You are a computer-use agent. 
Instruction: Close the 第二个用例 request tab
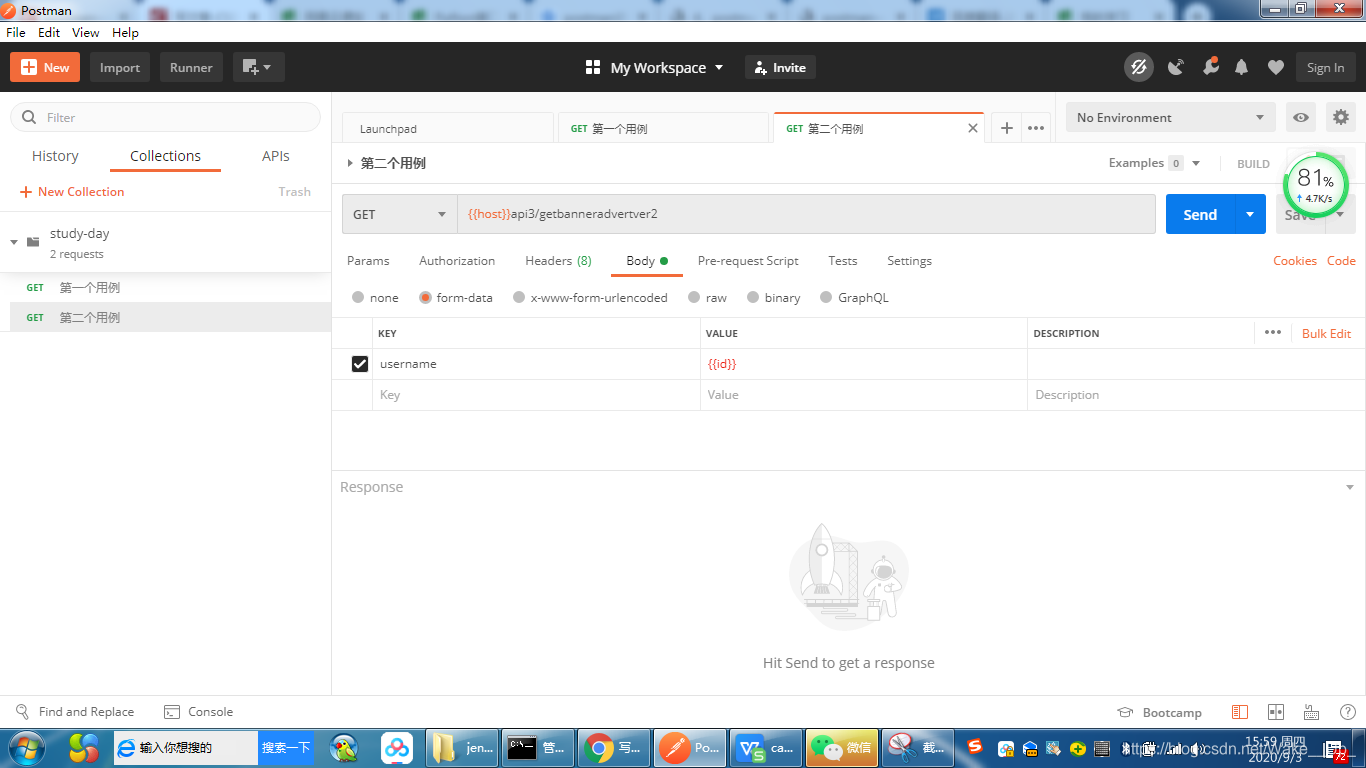[973, 128]
